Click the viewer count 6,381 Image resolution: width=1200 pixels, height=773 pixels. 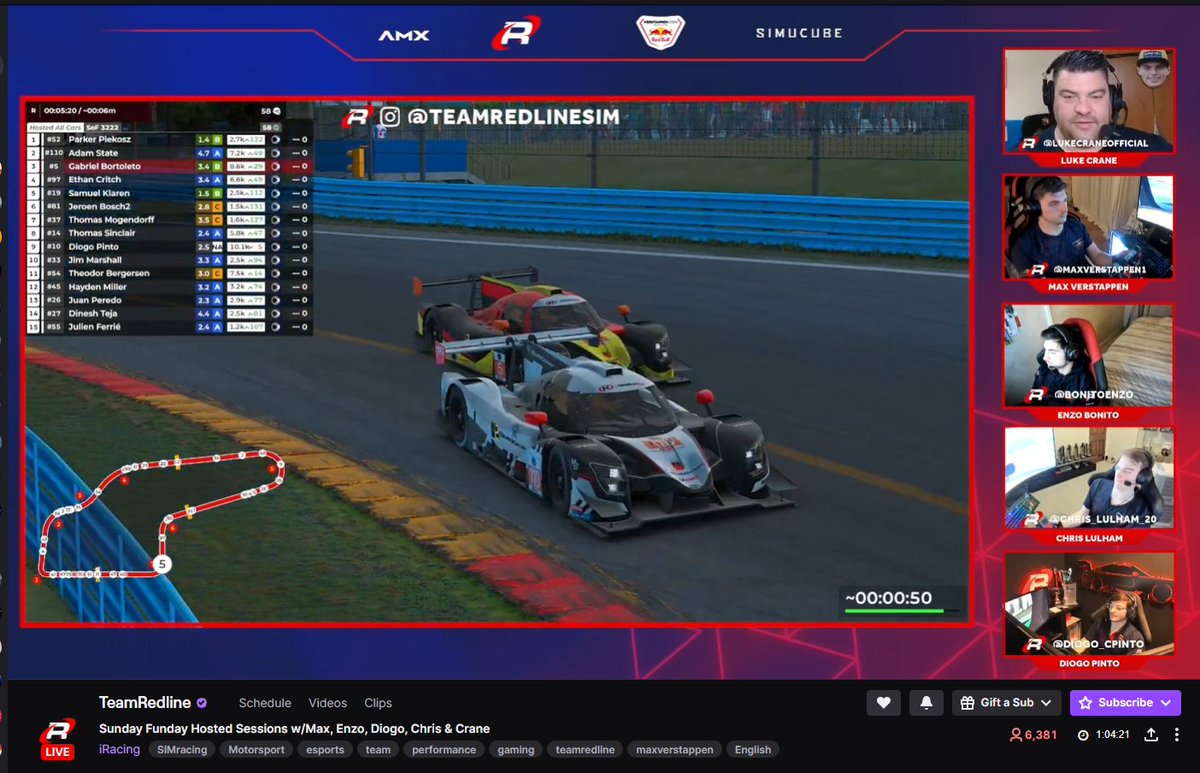click(1033, 735)
